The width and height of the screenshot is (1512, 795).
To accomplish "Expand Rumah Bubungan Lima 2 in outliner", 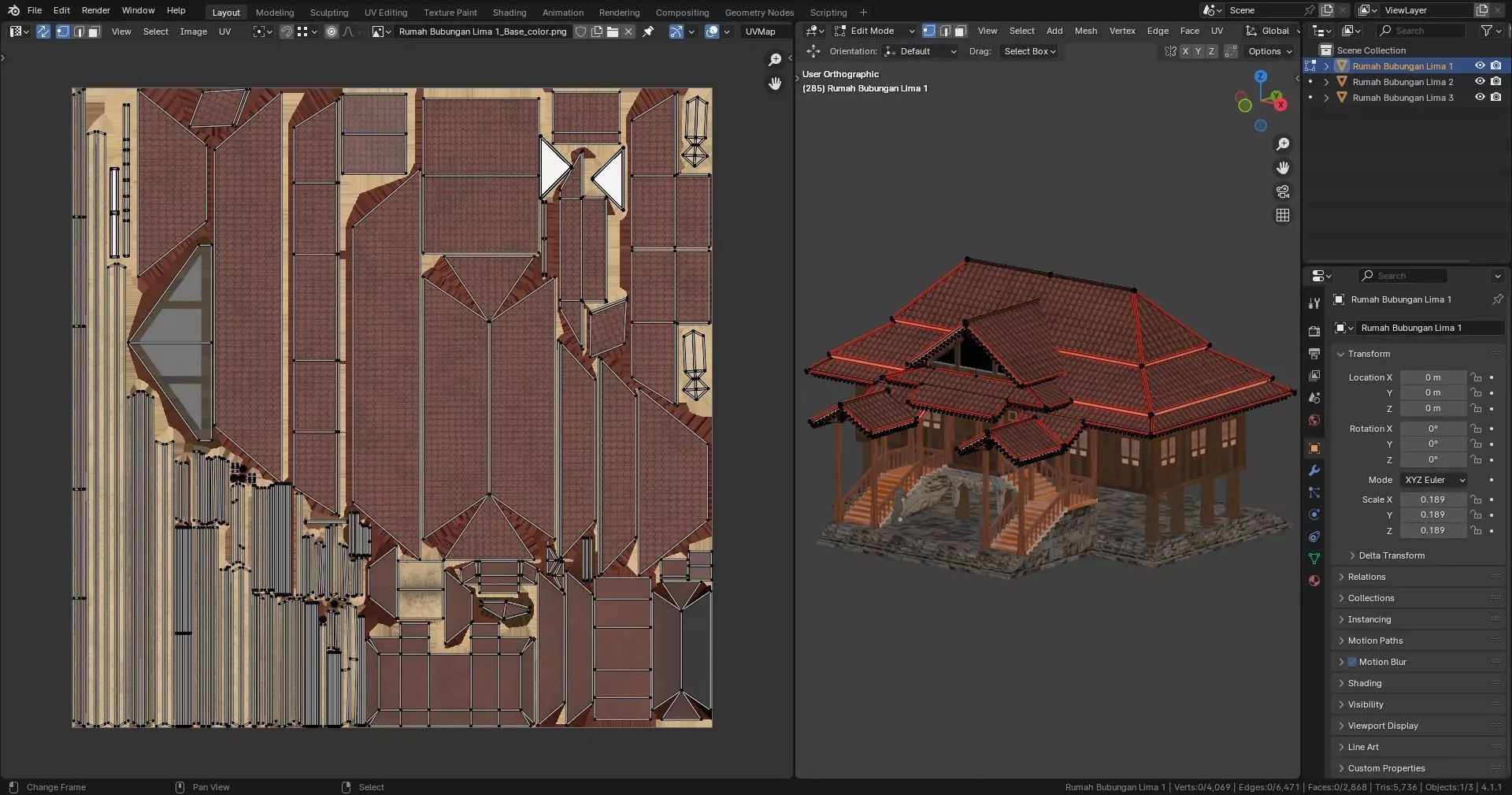I will (x=1326, y=82).
